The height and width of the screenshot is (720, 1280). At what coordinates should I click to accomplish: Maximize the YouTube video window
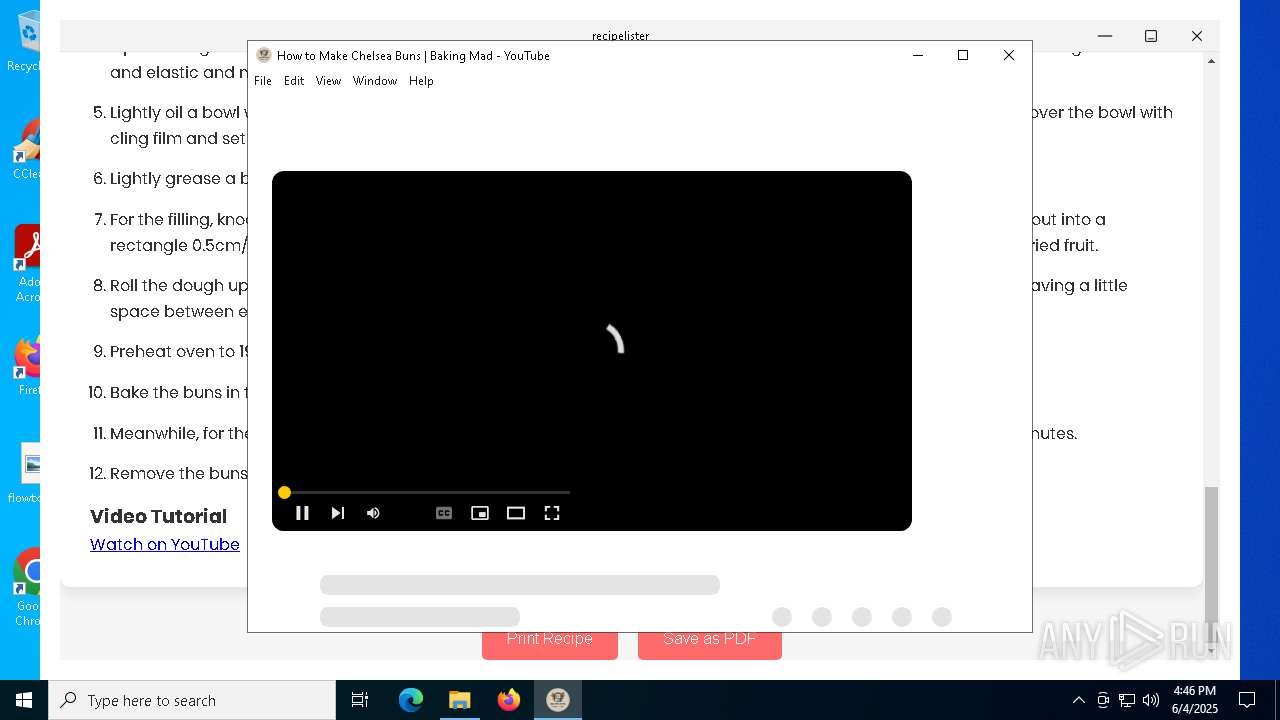tap(963, 55)
